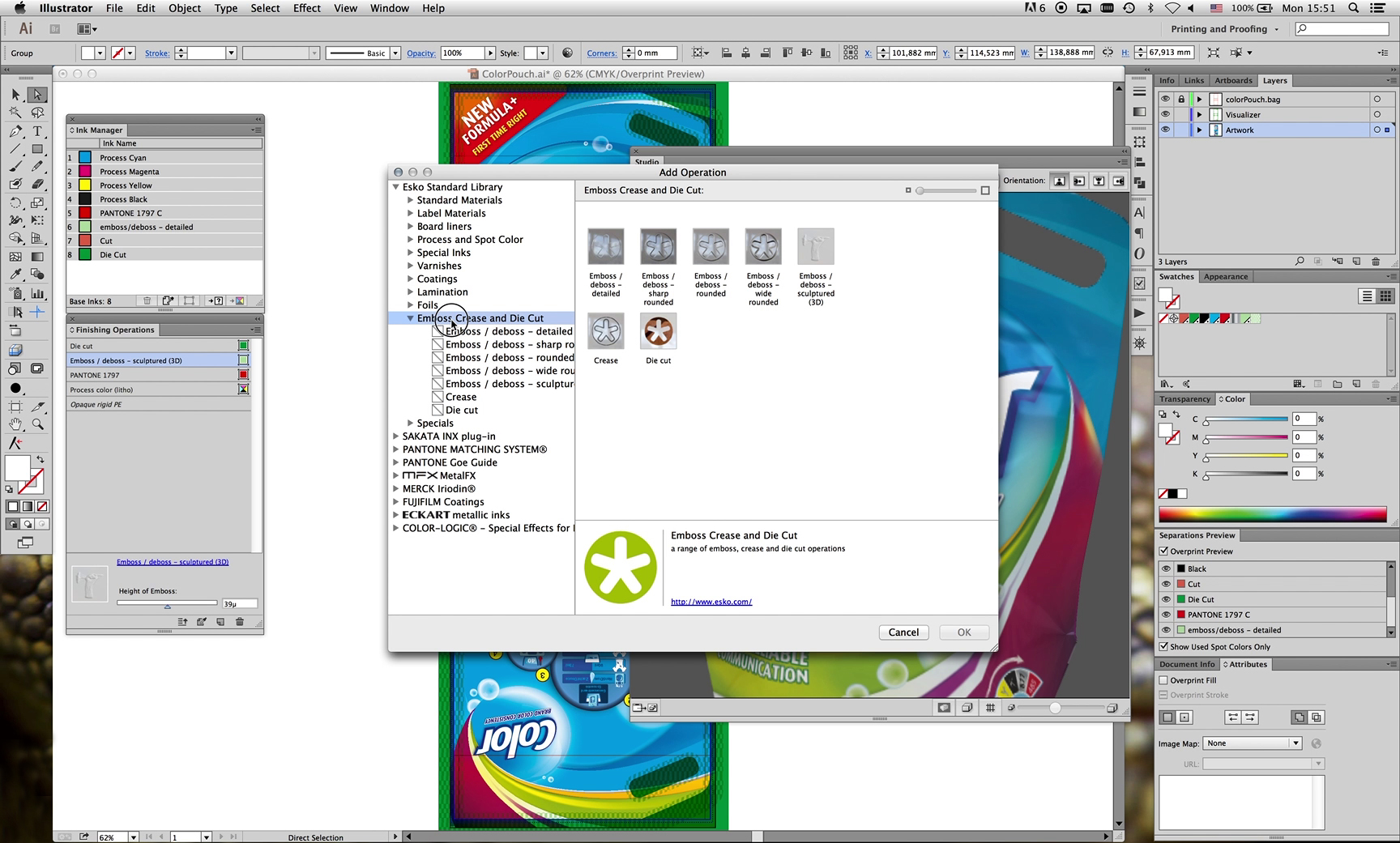The width and height of the screenshot is (1400, 843).
Task: Switch to the Artboards tab
Action: (1233, 81)
